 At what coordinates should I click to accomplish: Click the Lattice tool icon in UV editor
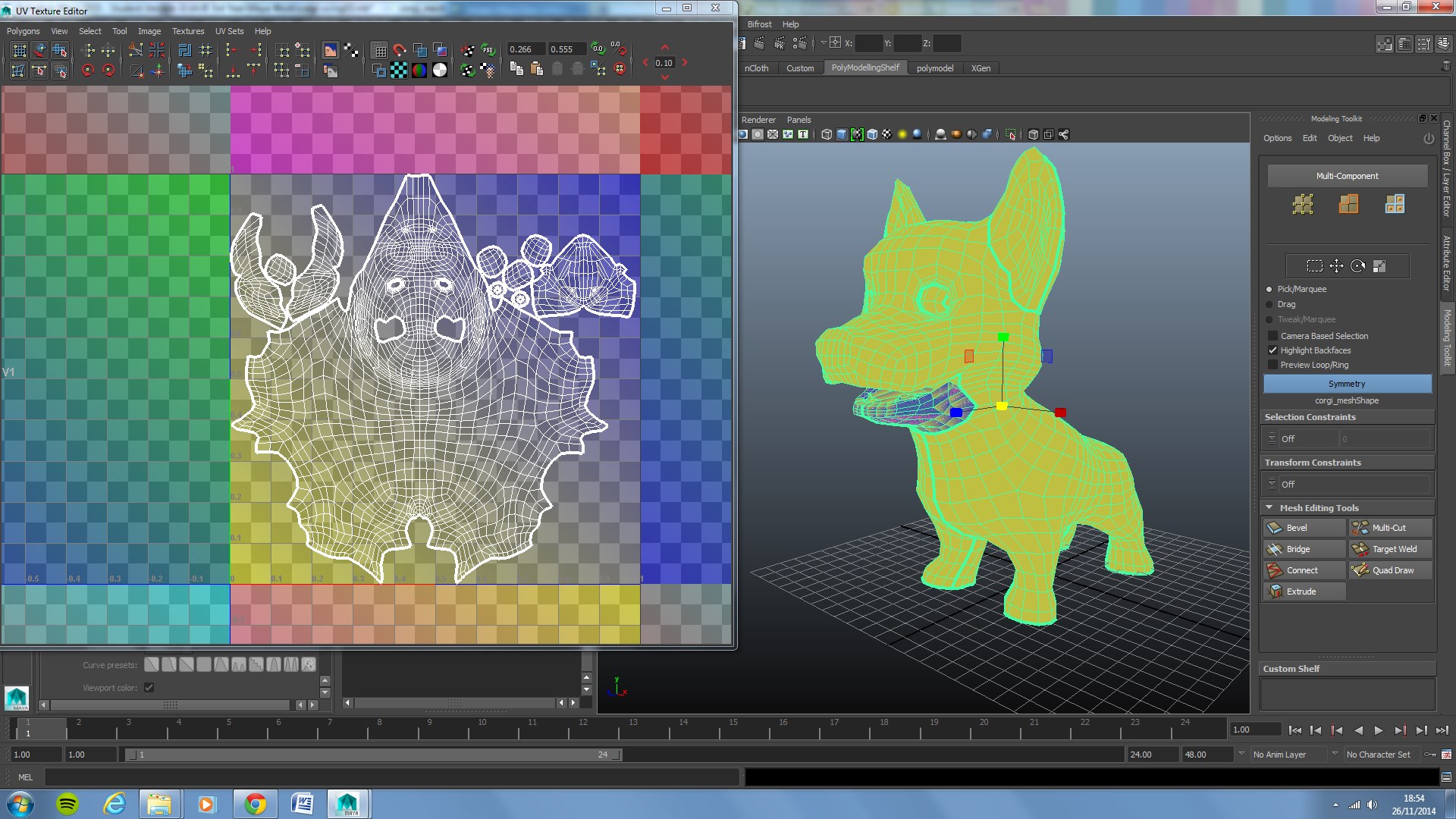[x=19, y=50]
